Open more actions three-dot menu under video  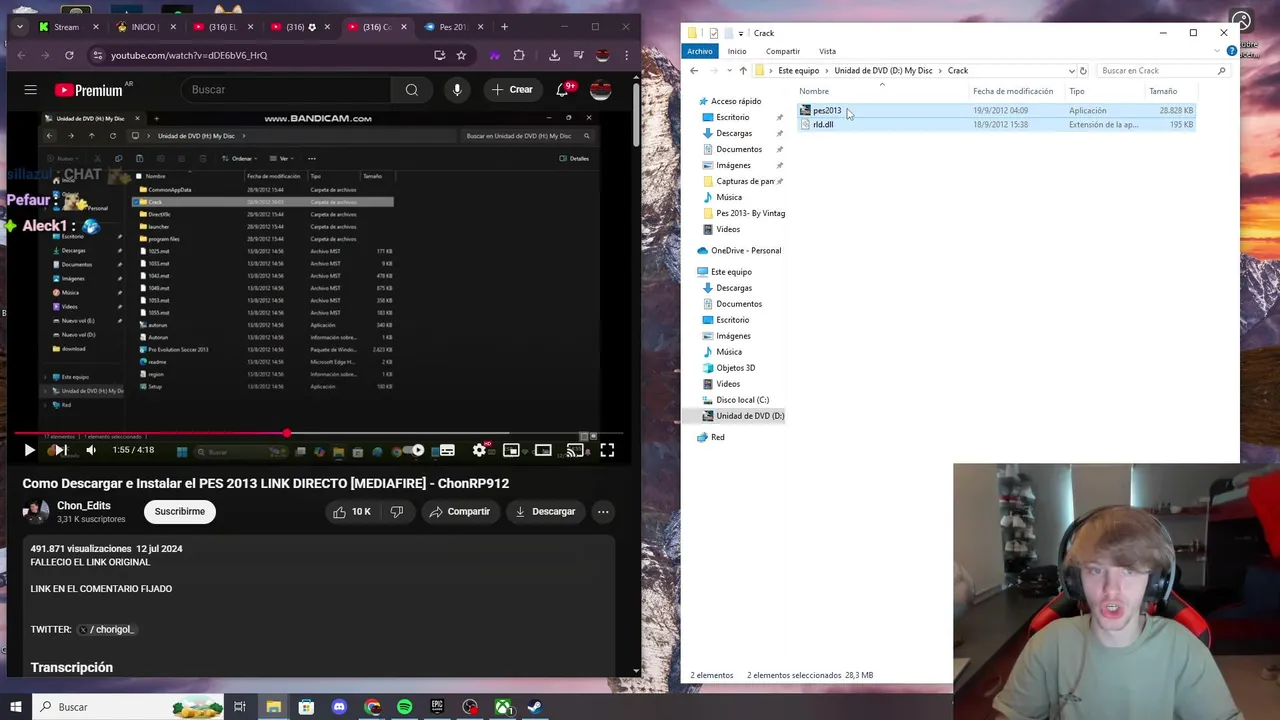point(603,511)
